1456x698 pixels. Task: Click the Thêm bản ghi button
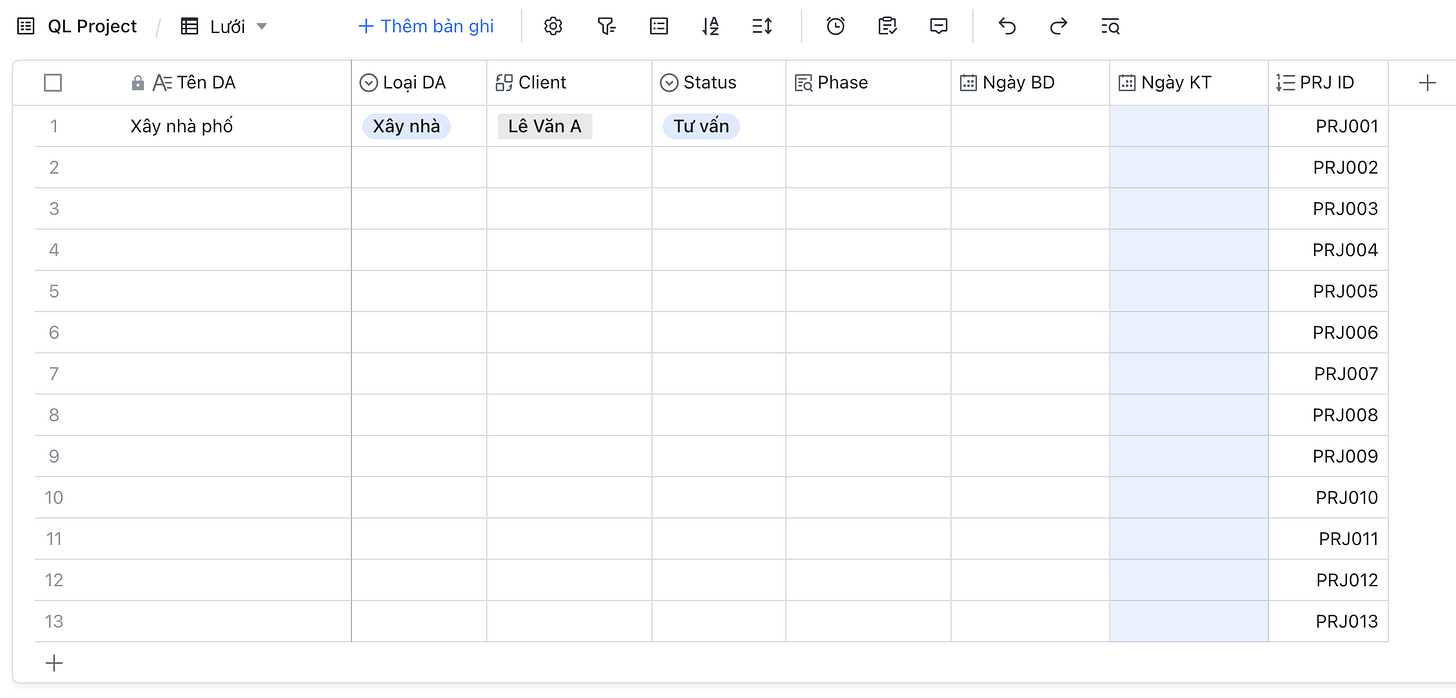click(x=426, y=27)
